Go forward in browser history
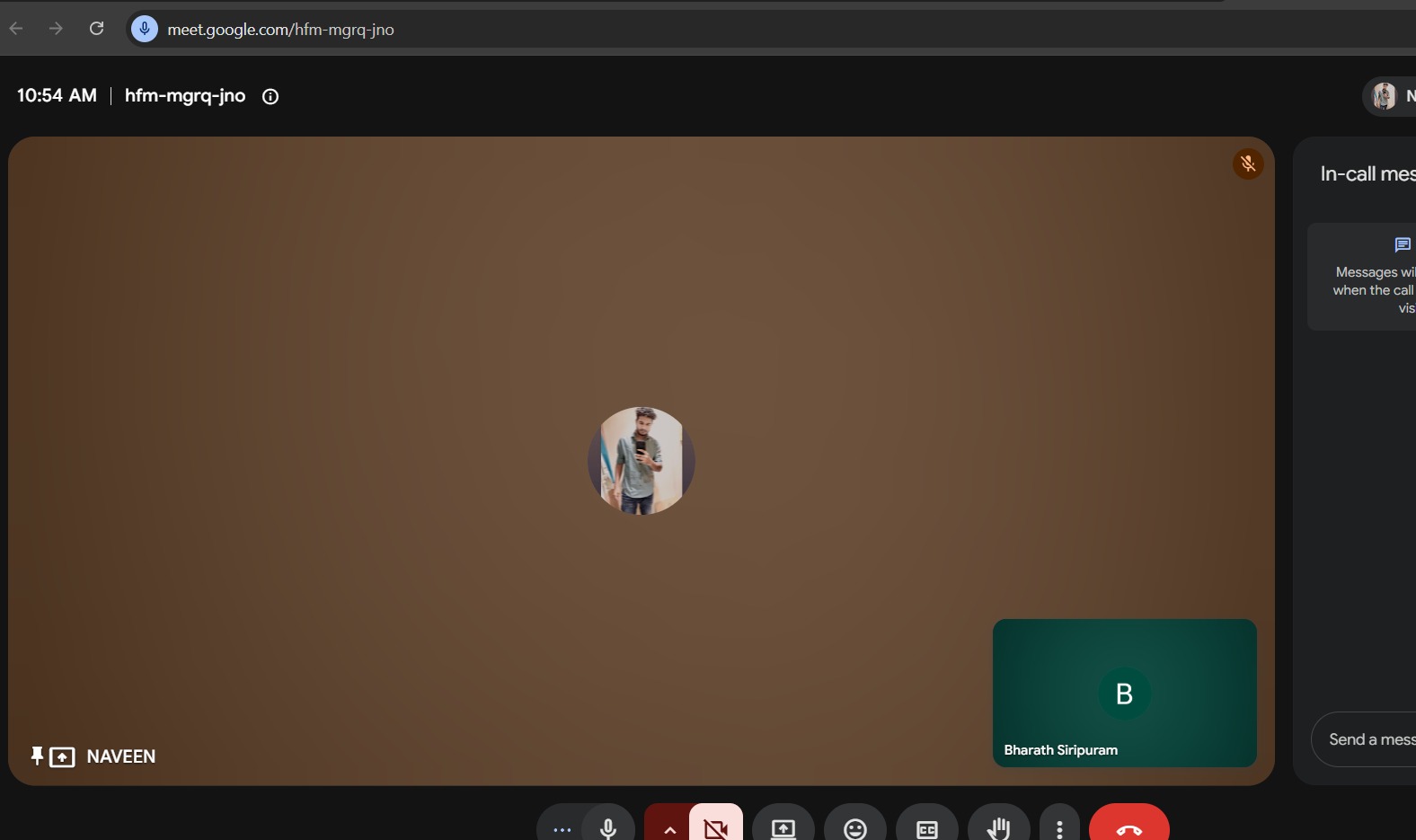Viewport: 1416px width, 840px height. 56,29
